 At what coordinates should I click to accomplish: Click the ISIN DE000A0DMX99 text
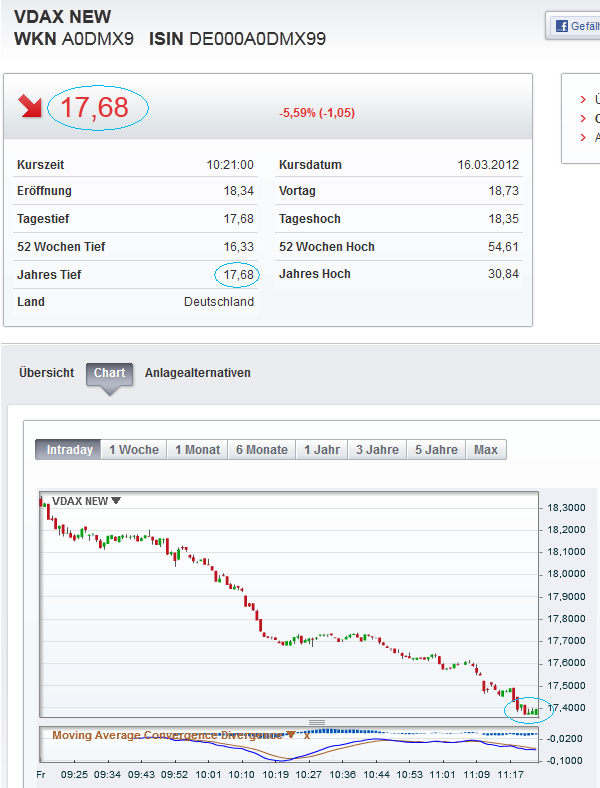pos(238,39)
